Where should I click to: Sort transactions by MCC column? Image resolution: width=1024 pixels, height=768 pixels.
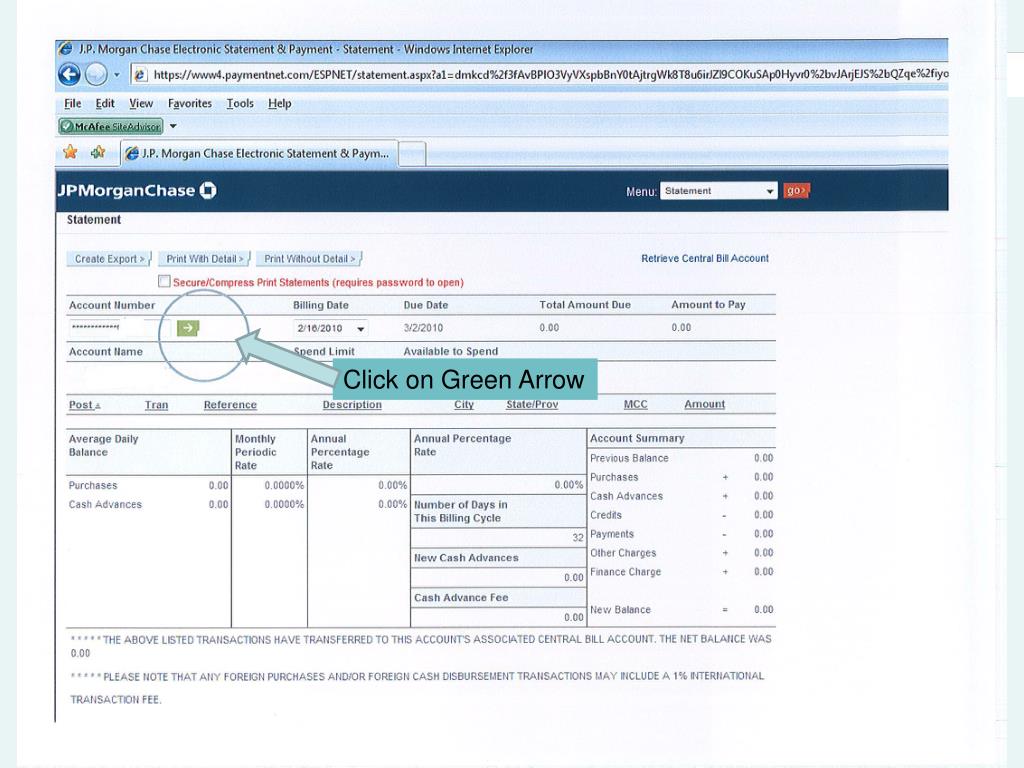pyautogui.click(x=635, y=404)
